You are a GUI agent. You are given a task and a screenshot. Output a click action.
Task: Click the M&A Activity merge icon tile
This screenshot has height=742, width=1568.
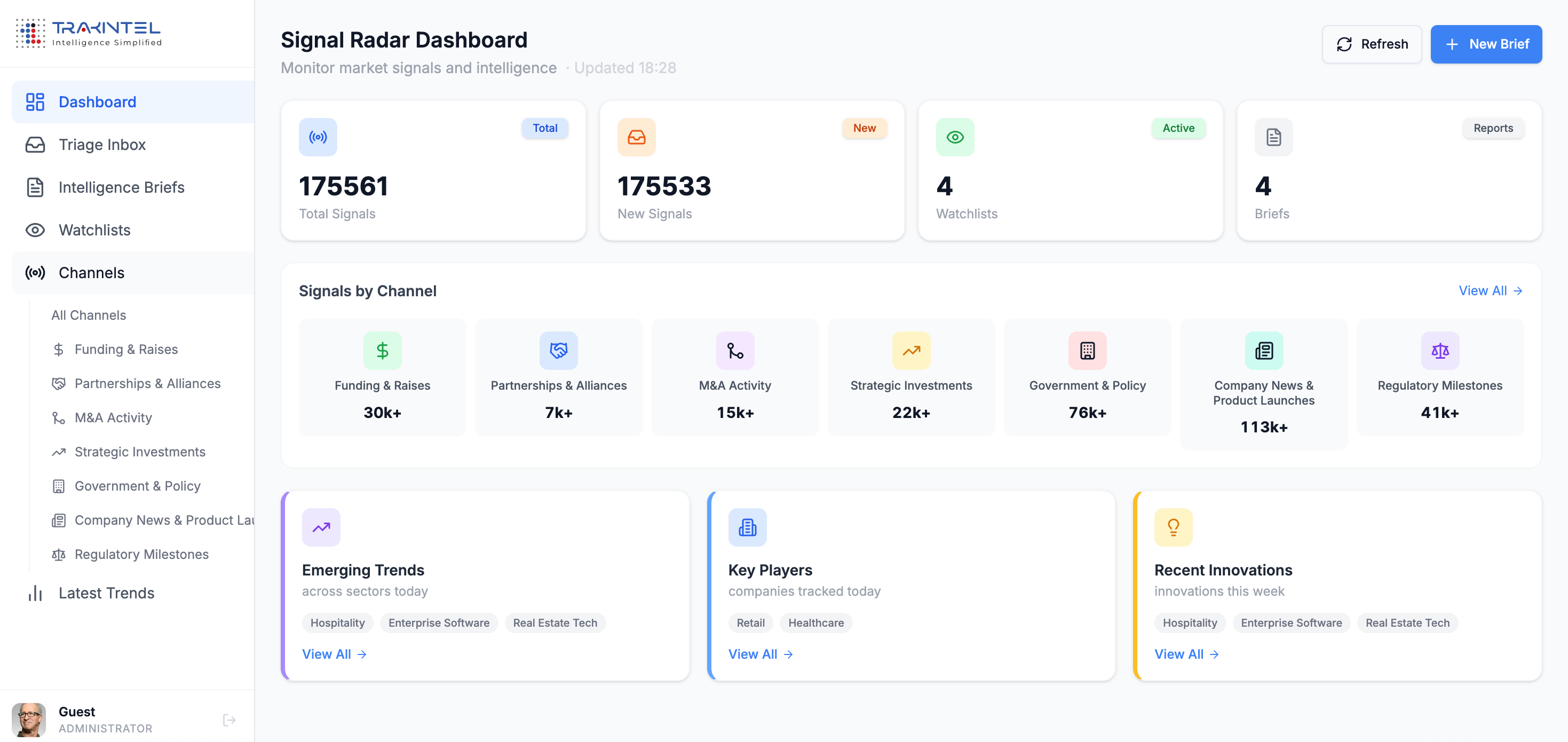[735, 351]
